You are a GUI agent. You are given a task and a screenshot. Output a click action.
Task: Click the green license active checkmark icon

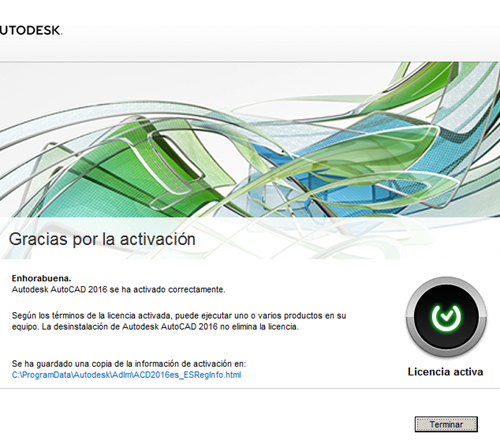(446, 316)
